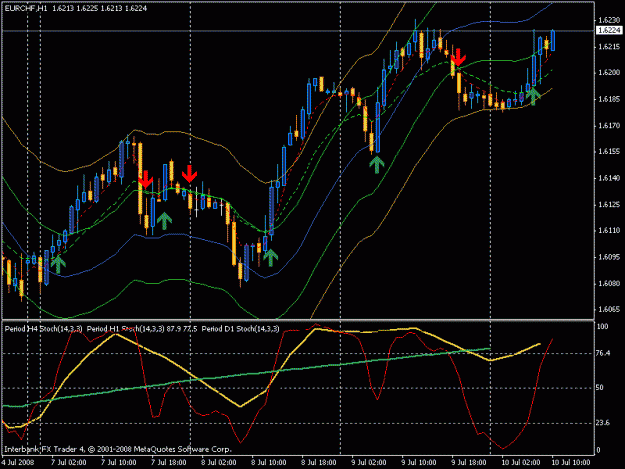Click the 1.6185 price scale label
625x469 pixels.
[609, 99]
